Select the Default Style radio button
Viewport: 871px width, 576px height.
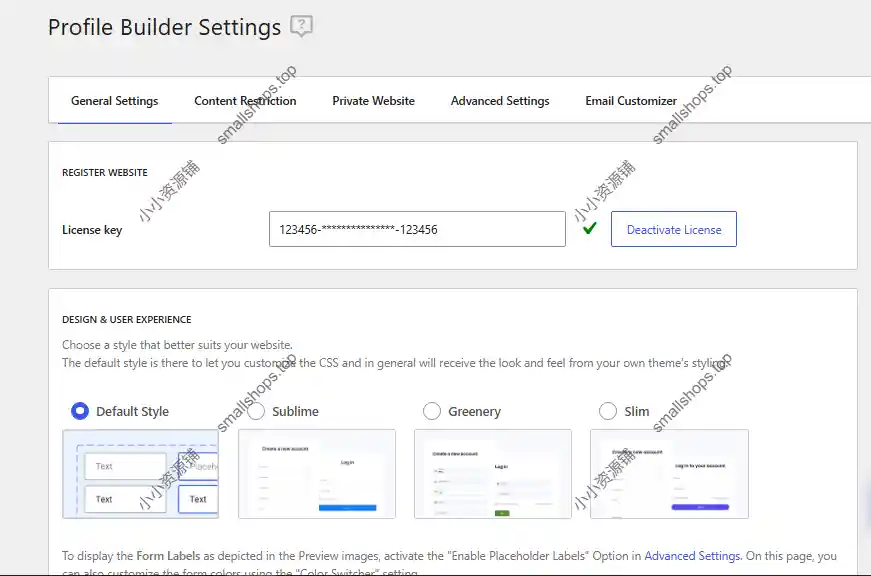[x=80, y=411]
